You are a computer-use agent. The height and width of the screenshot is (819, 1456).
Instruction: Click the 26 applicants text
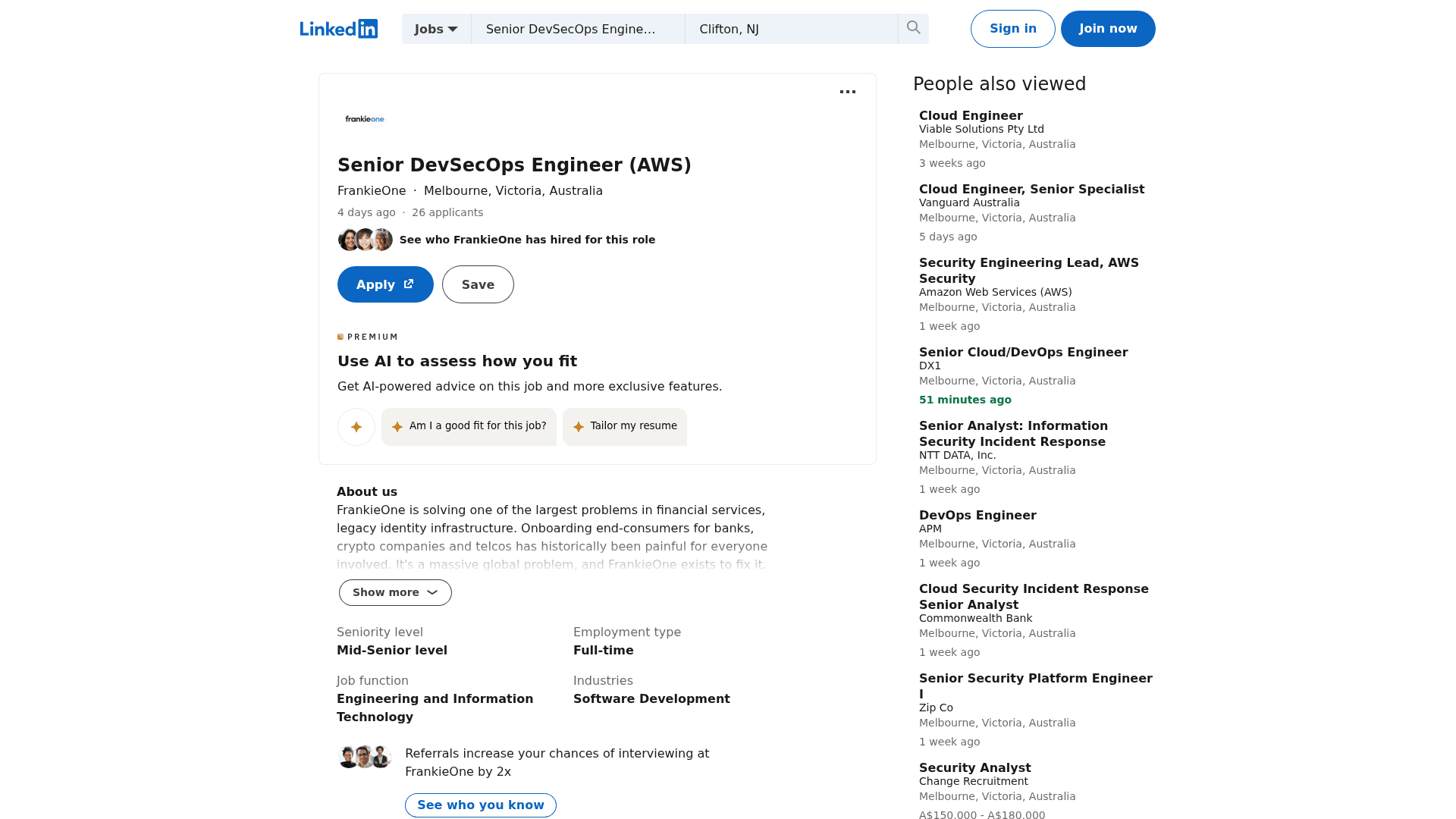click(447, 212)
